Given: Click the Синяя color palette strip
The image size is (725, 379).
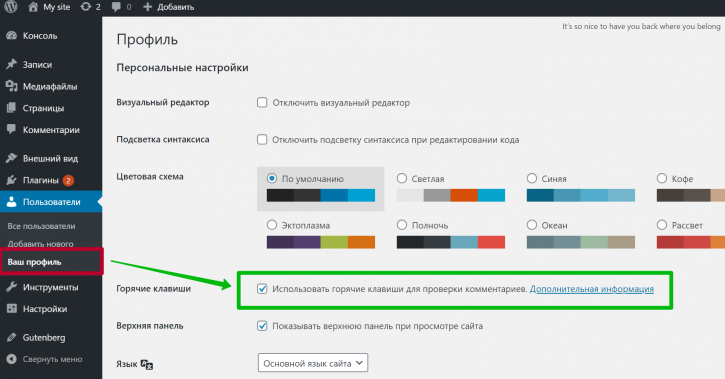Looking at the screenshot, I should 580,195.
